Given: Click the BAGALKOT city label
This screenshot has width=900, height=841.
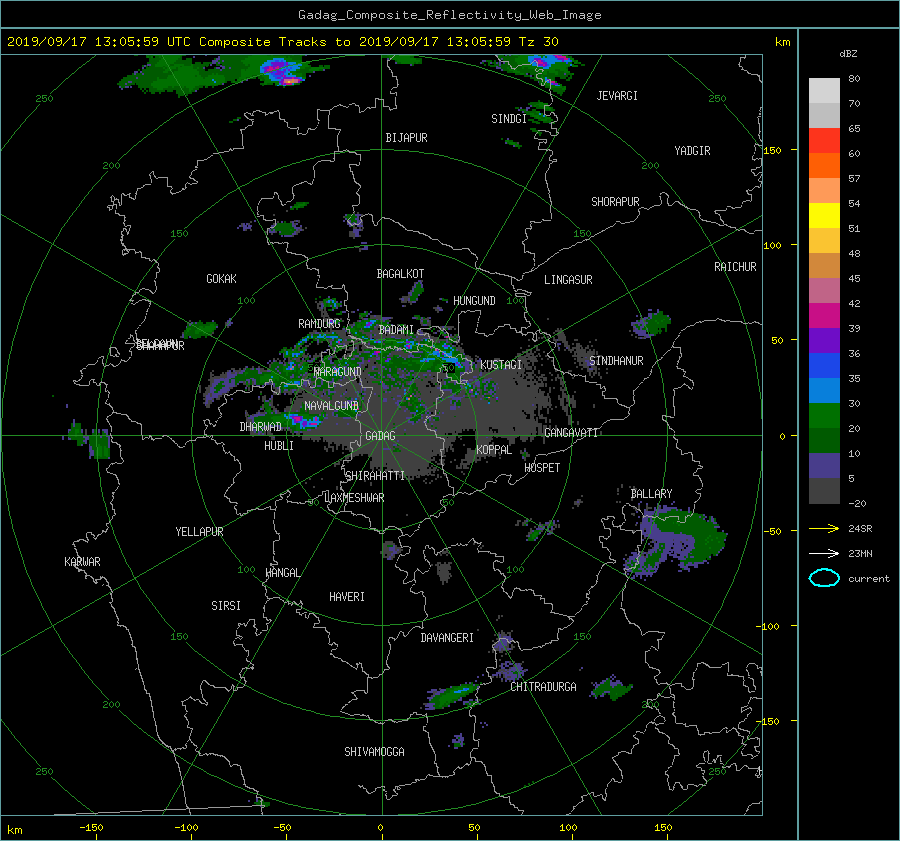Looking at the screenshot, I should click(400, 274).
